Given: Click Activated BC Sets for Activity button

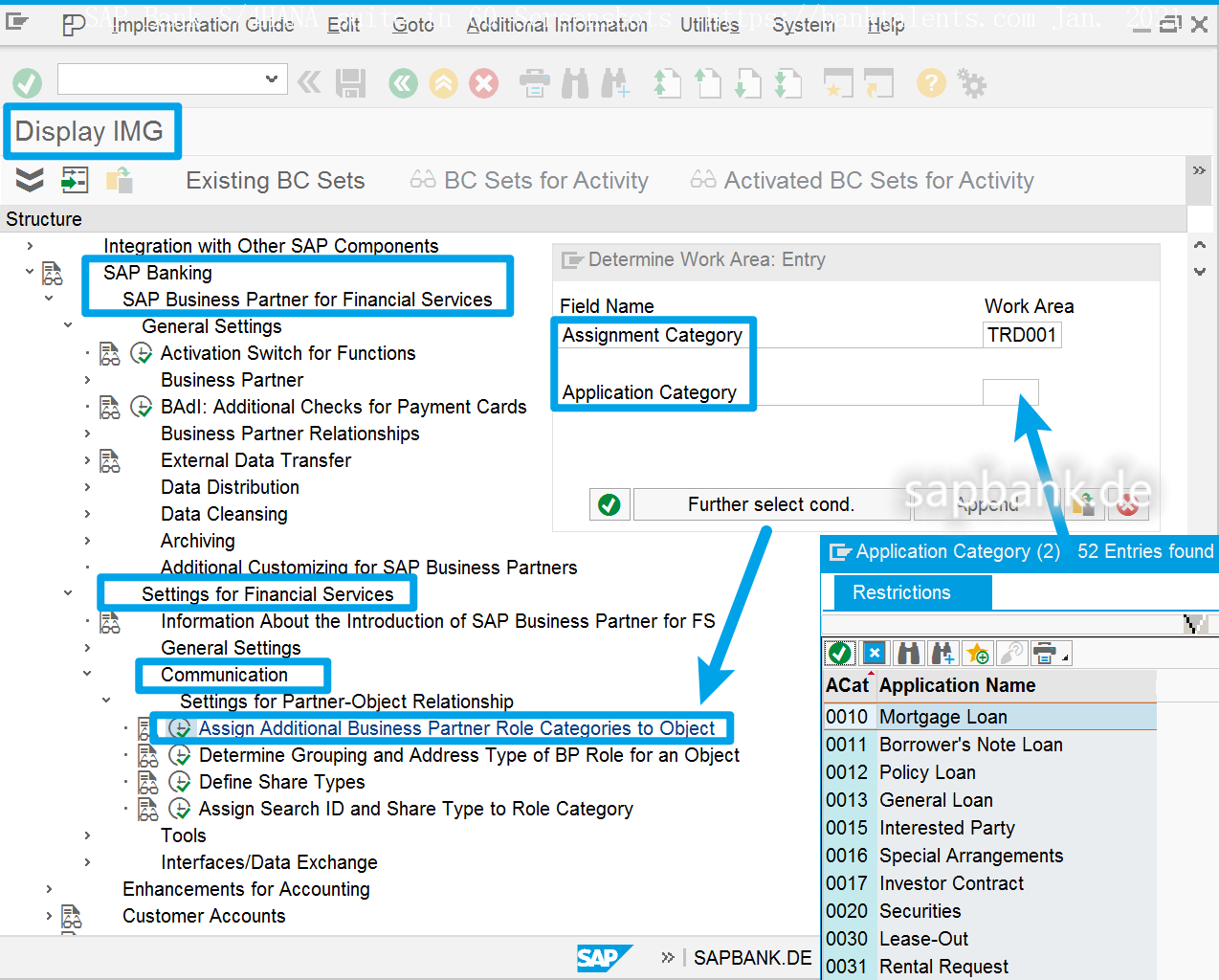Looking at the screenshot, I should [x=863, y=180].
